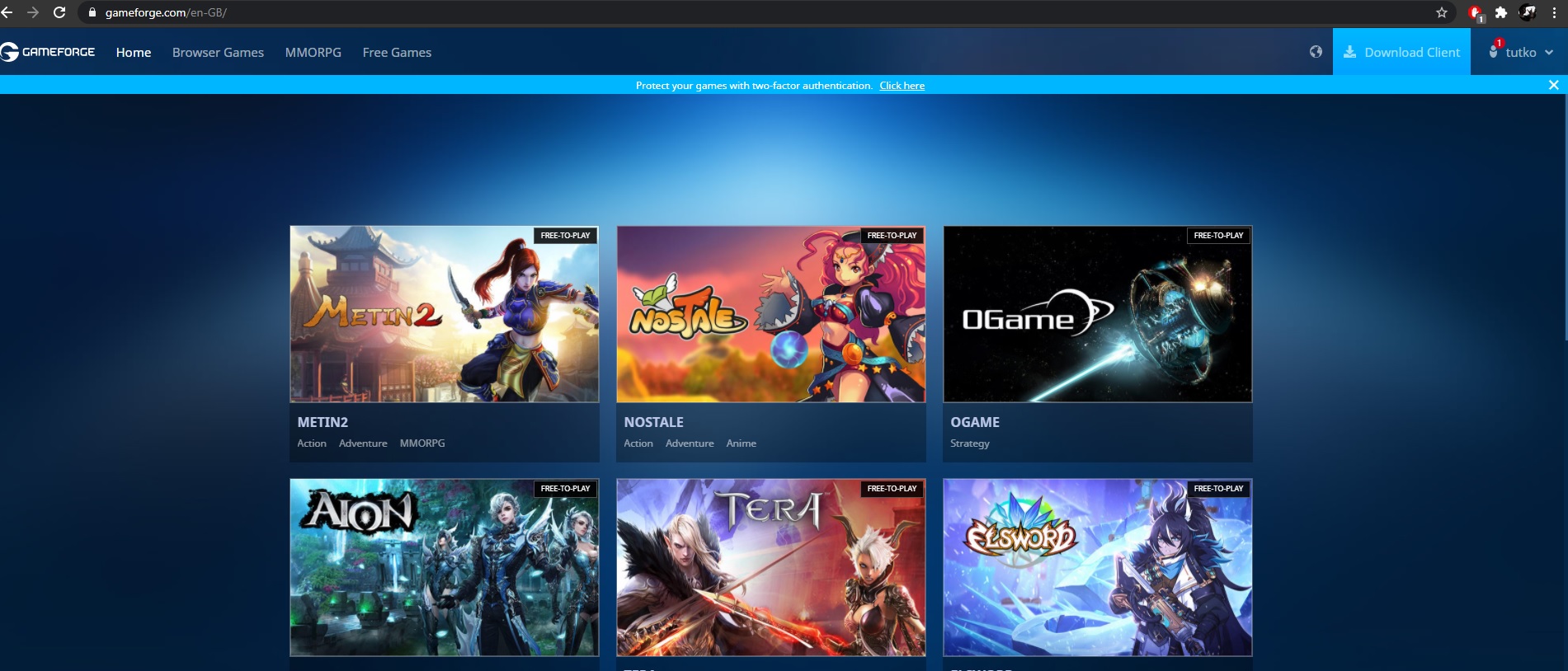The width and height of the screenshot is (1568, 671).
Task: Click Metin2's Action tag
Action: pyautogui.click(x=312, y=443)
